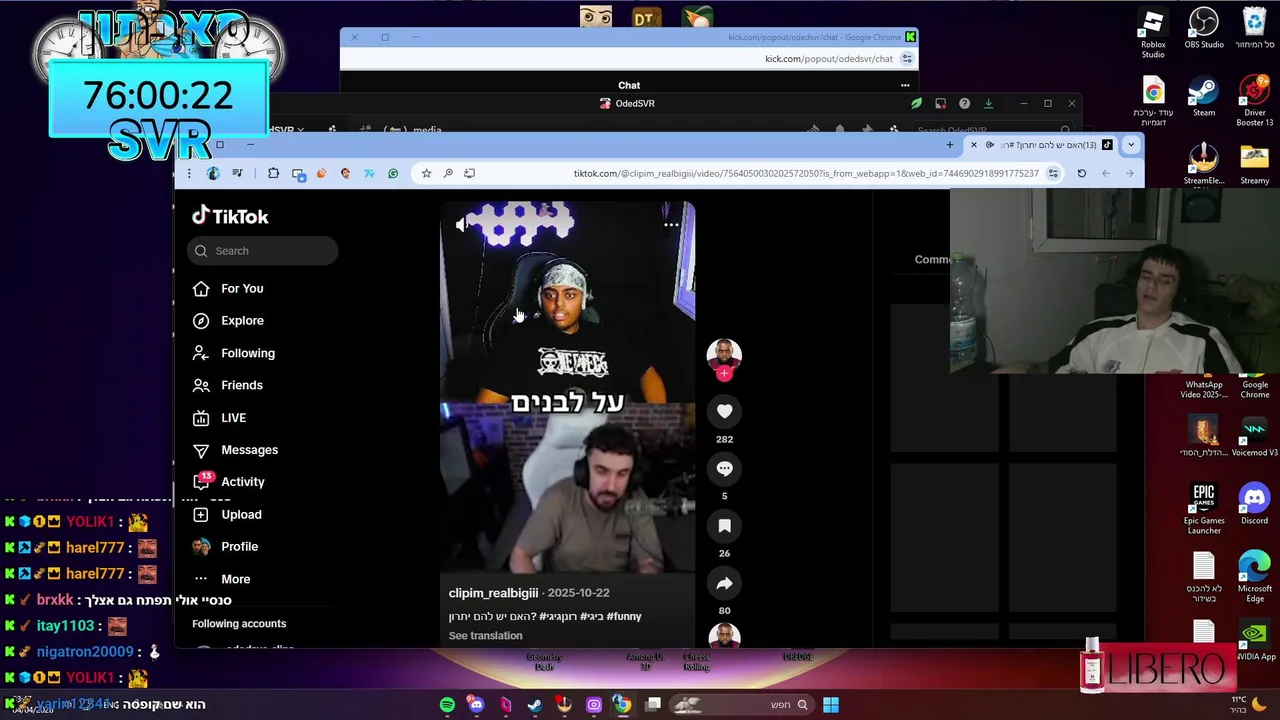Open three-dot menu in Kick Chat popout
The width and height of the screenshot is (1280, 720).
(905, 85)
